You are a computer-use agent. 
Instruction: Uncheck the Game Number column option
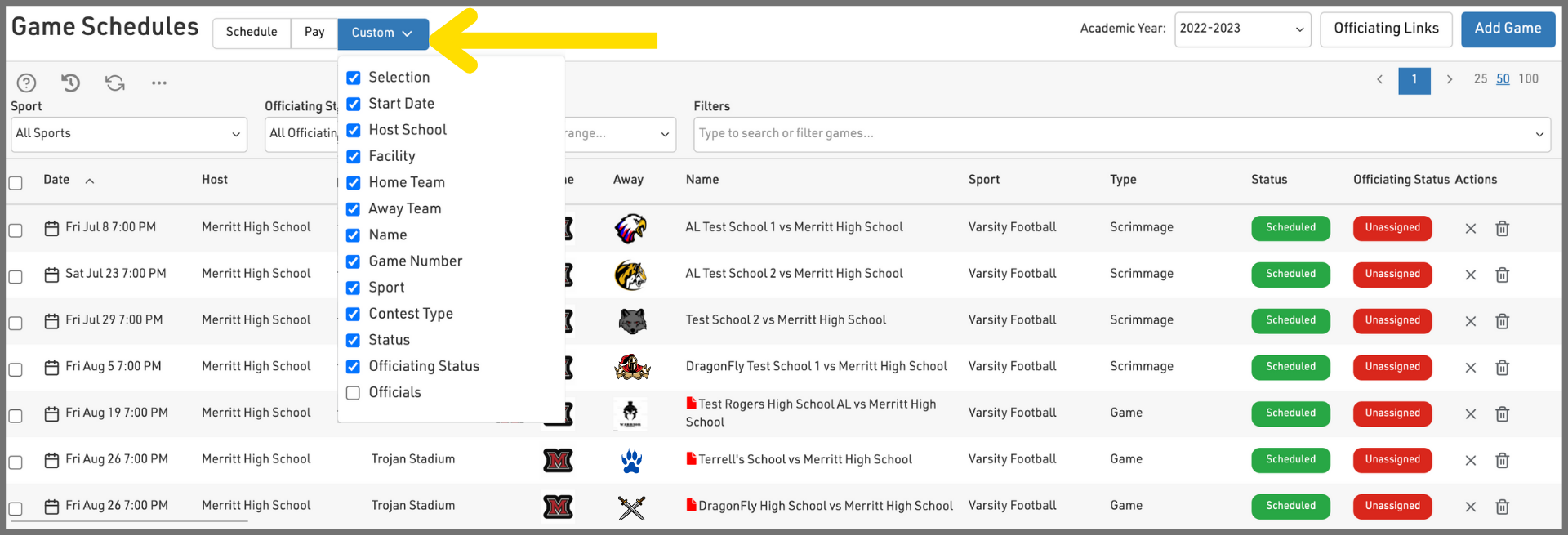(354, 261)
